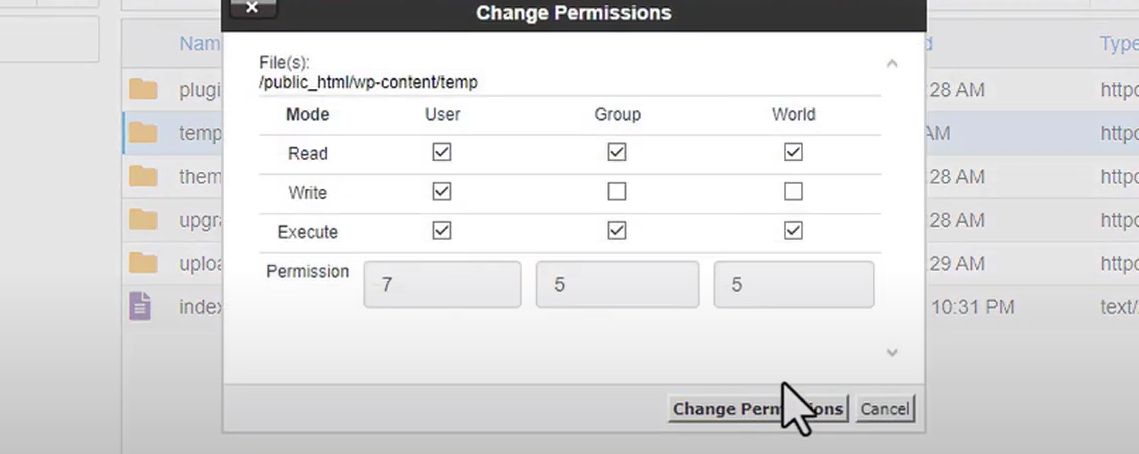Viewport: 1139px width, 454px height.
Task: Click the Change Permissions button
Action: 758,408
